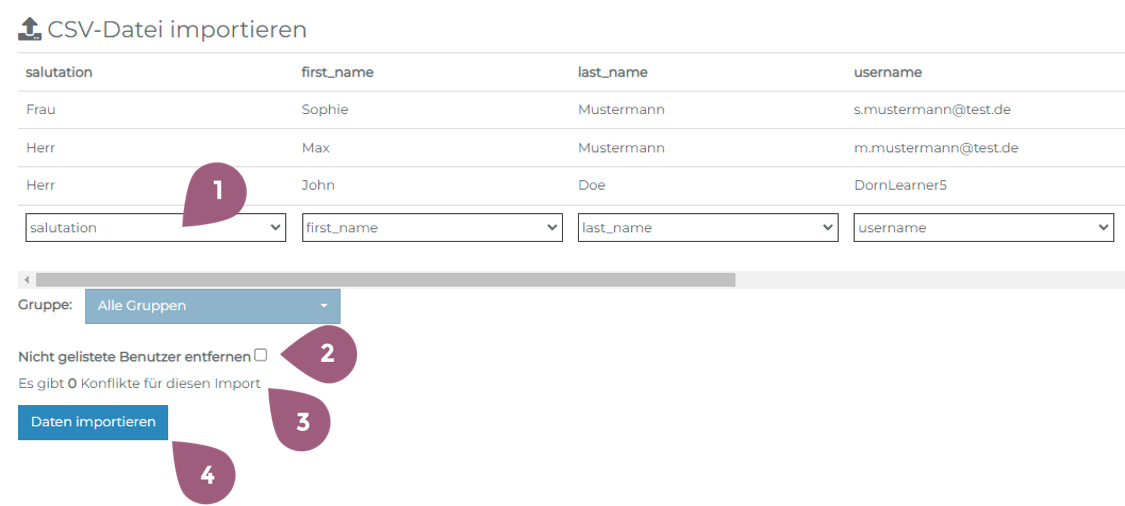Click the scrollbar left arrow
The width and height of the screenshot is (1125, 506).
pos(26,280)
